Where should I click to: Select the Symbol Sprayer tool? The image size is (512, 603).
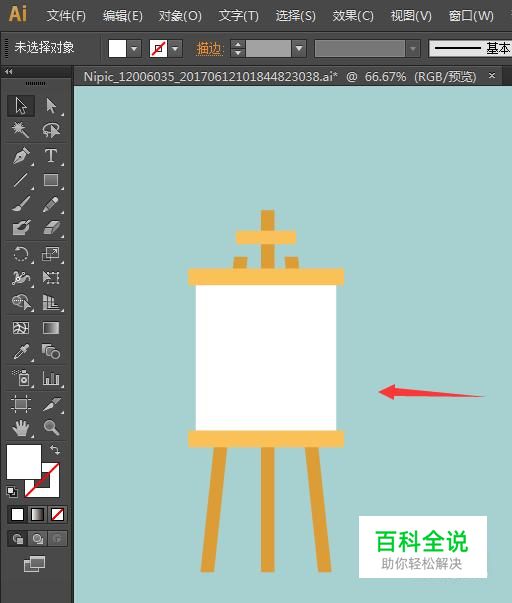(x=21, y=378)
